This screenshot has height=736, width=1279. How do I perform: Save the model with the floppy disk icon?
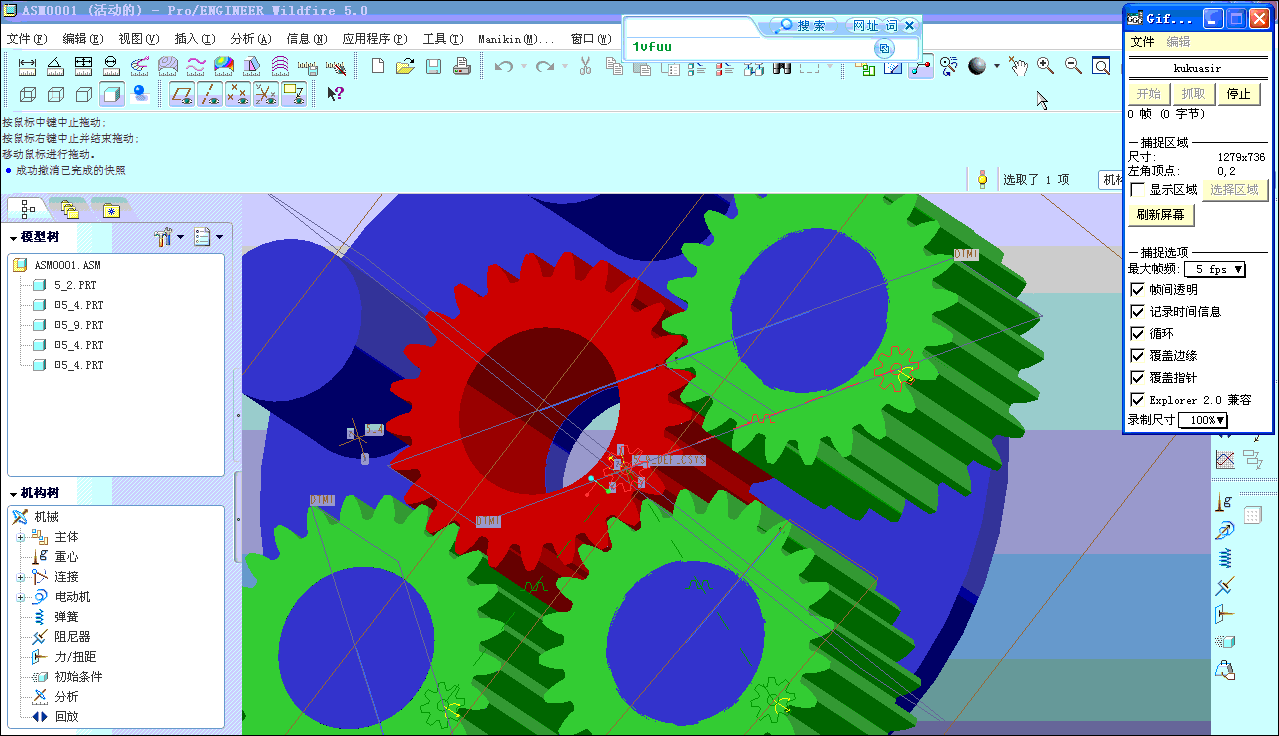coord(433,66)
